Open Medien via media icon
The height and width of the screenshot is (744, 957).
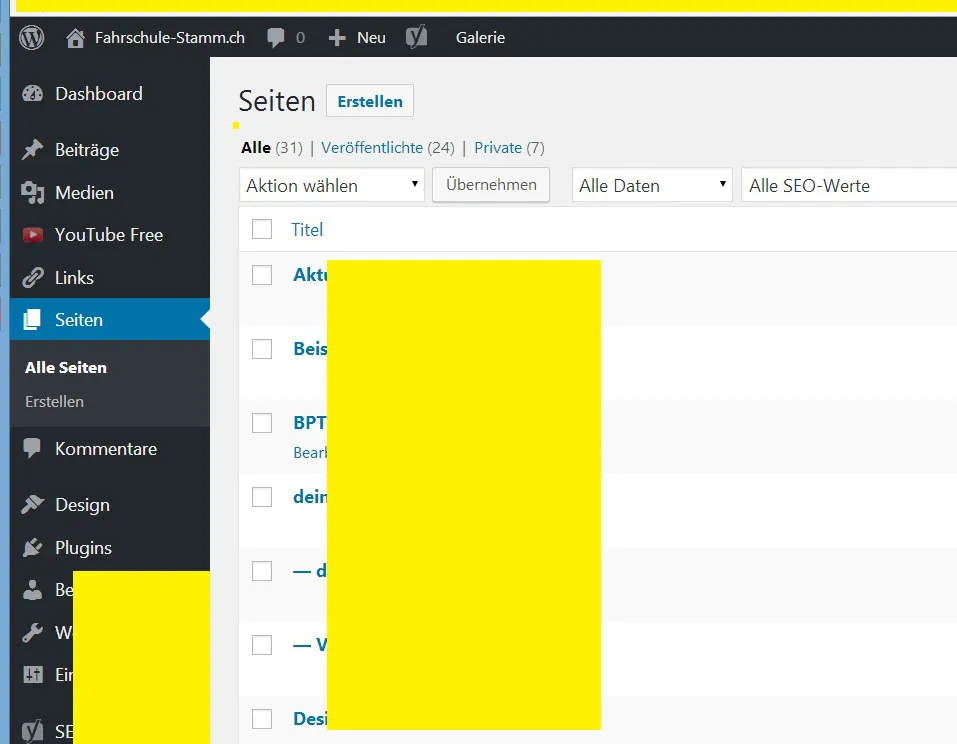coord(32,192)
